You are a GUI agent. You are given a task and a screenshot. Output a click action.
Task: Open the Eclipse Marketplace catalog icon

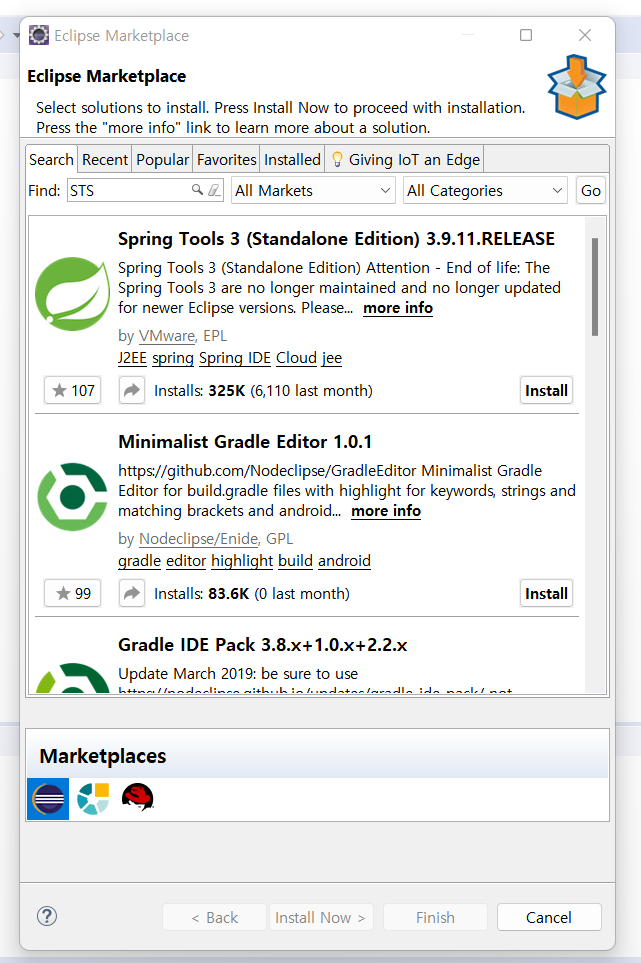48,798
